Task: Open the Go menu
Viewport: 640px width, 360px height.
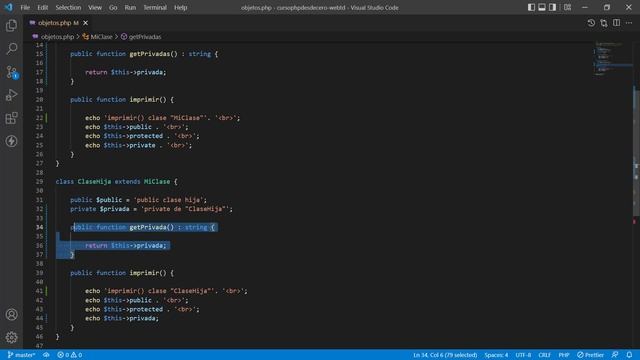Action: [113, 7]
